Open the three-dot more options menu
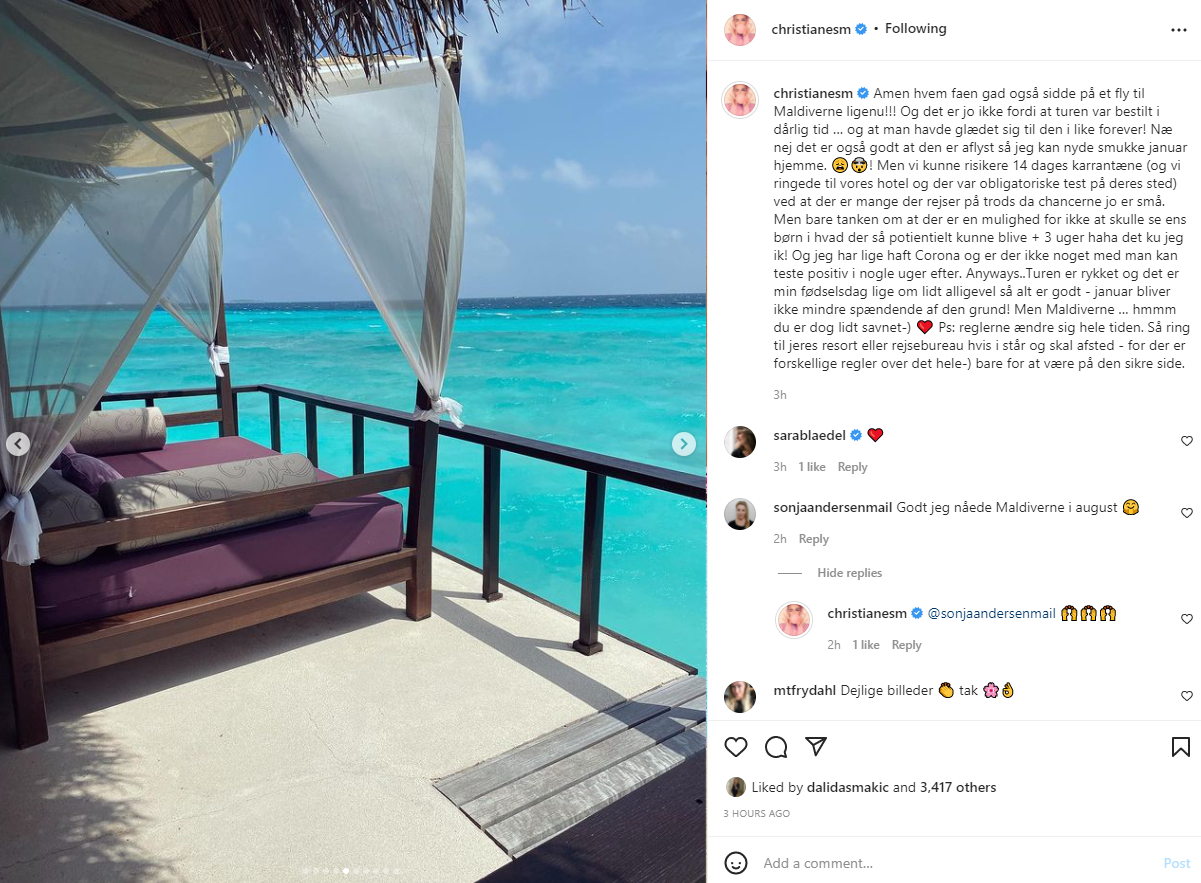 tap(1179, 30)
